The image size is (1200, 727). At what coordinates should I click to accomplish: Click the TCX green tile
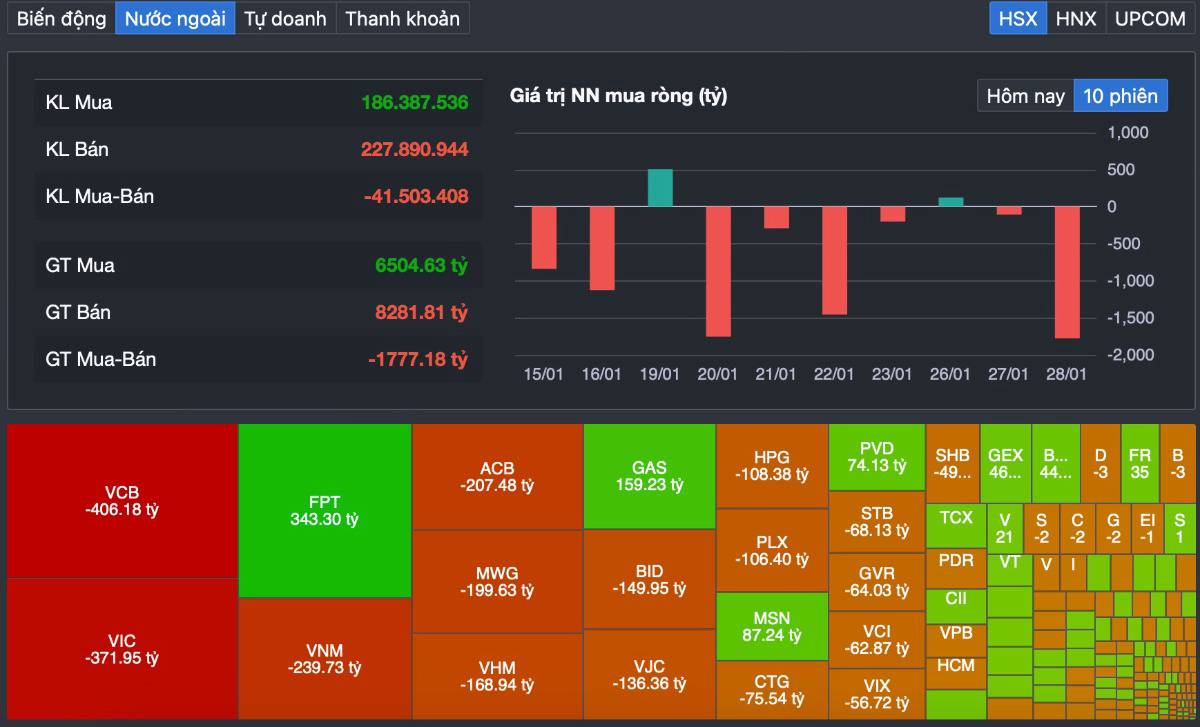point(956,526)
